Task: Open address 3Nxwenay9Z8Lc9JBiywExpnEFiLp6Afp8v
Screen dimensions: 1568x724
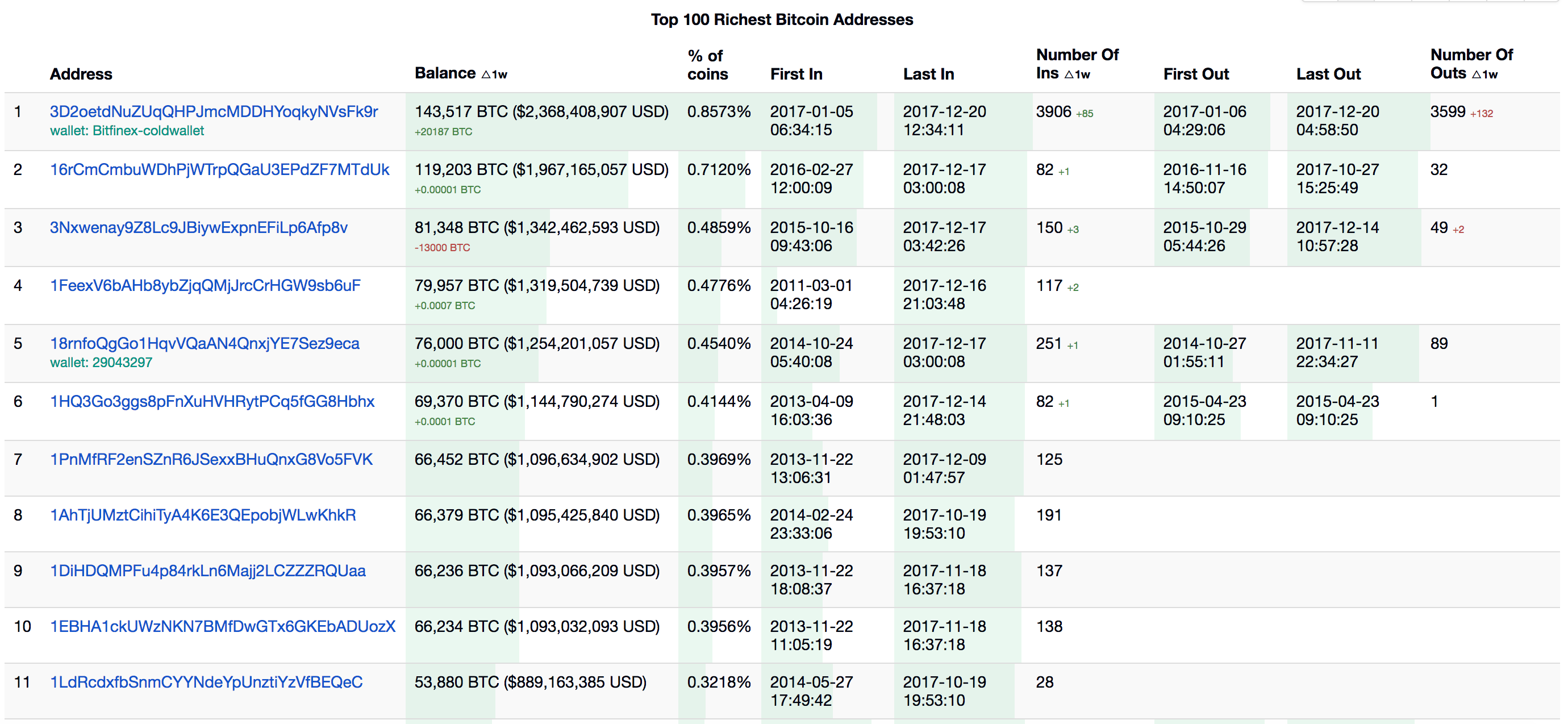Action: (x=198, y=227)
